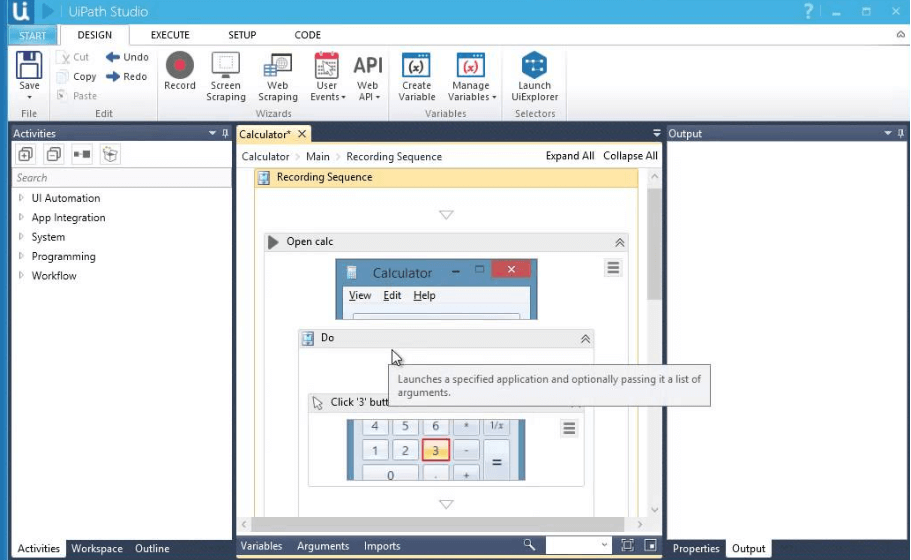This screenshot has height=560, width=911.
Task: Open the Imports panel
Action: pyautogui.click(x=382, y=546)
